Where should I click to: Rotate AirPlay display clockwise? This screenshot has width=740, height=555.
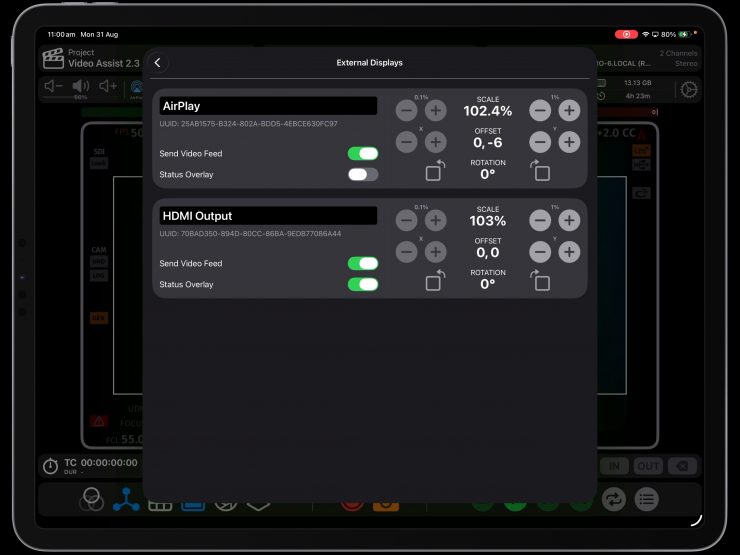coord(540,170)
